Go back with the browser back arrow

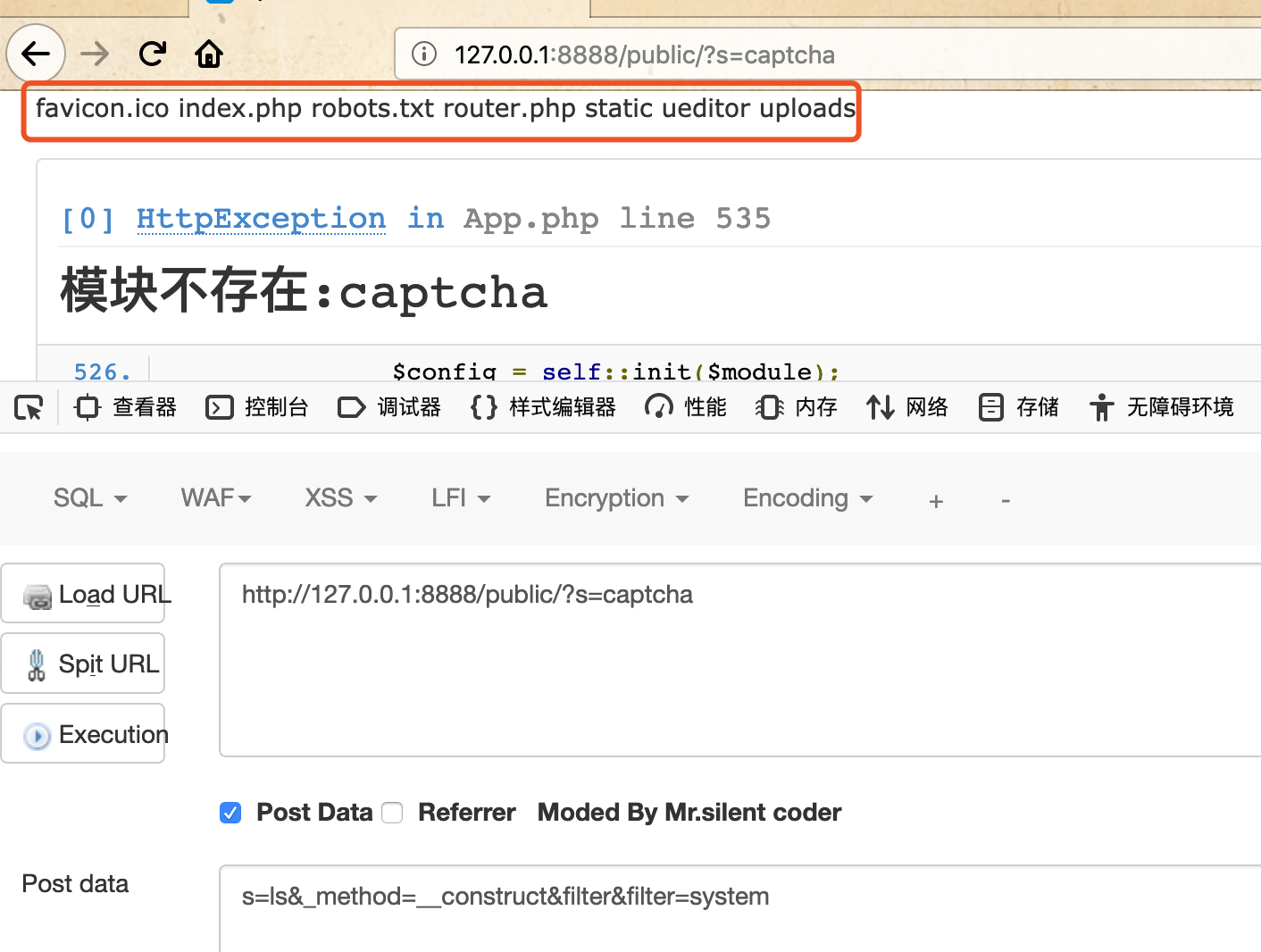(x=36, y=54)
